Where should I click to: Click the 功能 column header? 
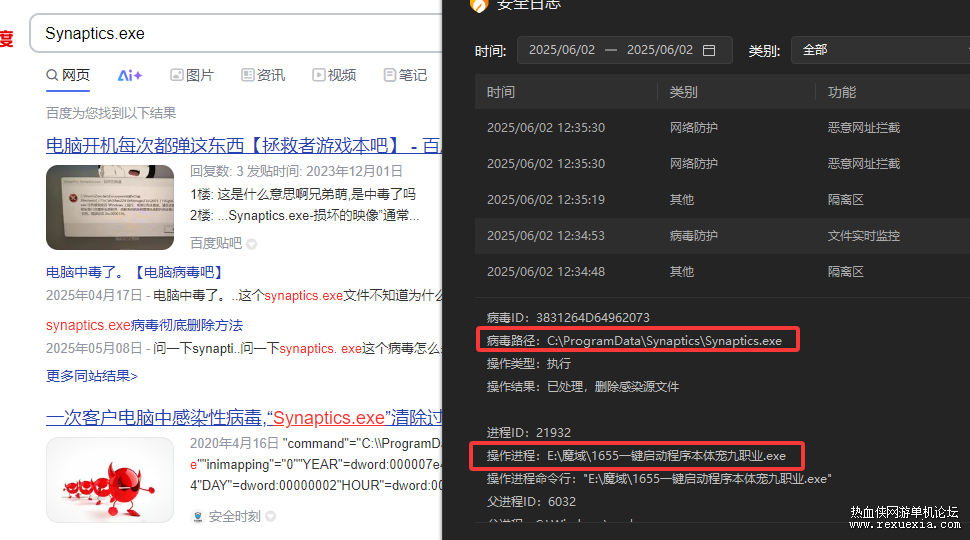pyautogui.click(x=842, y=92)
